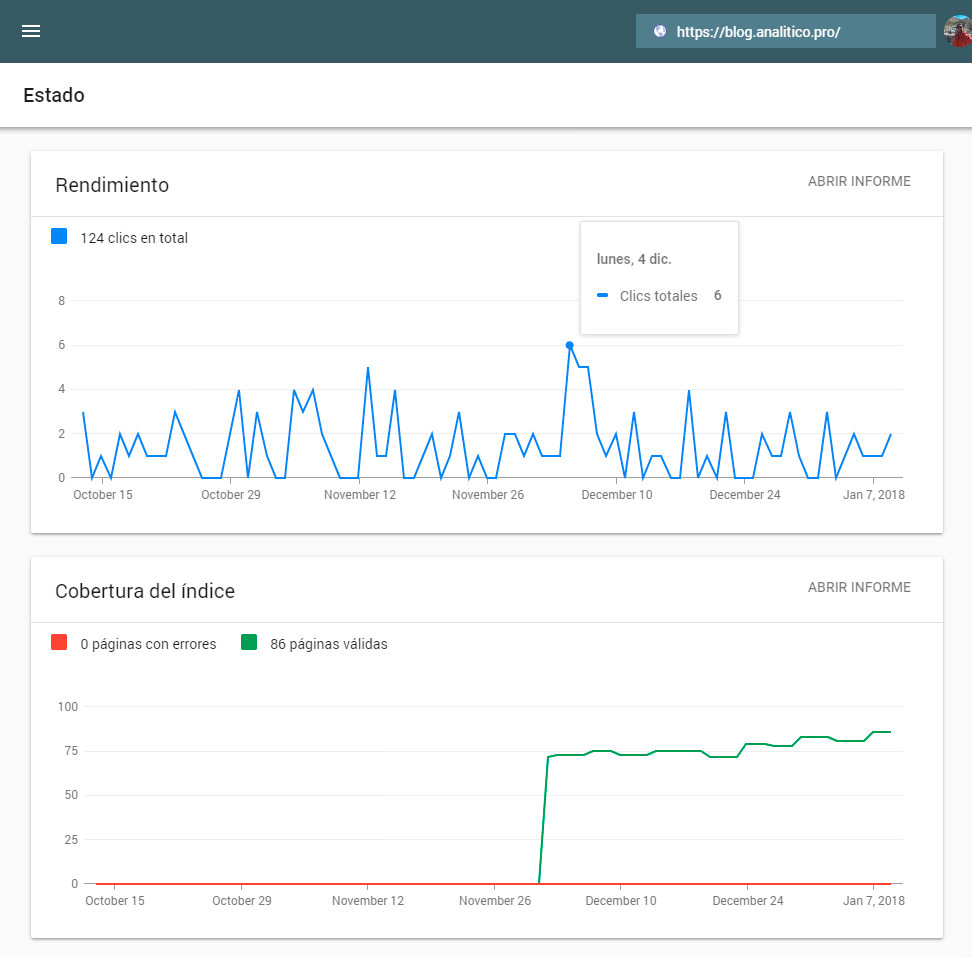The width and height of the screenshot is (972, 969).
Task: Click 'October 29' label on the Rendimiento axis
Action: [231, 495]
